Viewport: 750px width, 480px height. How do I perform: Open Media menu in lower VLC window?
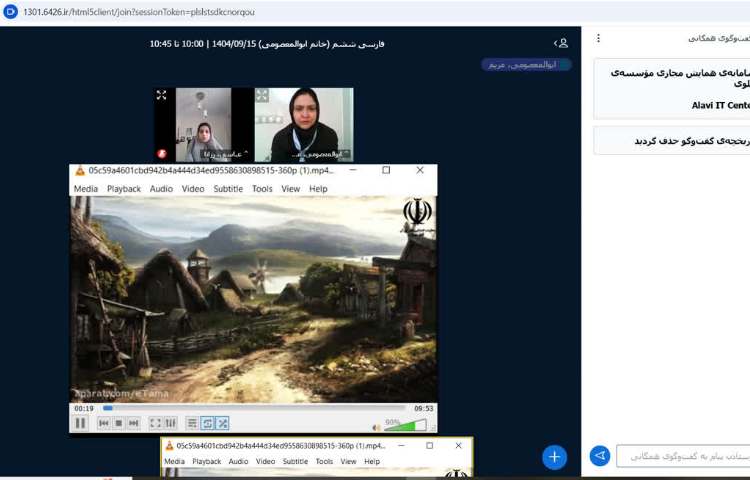coord(174,461)
